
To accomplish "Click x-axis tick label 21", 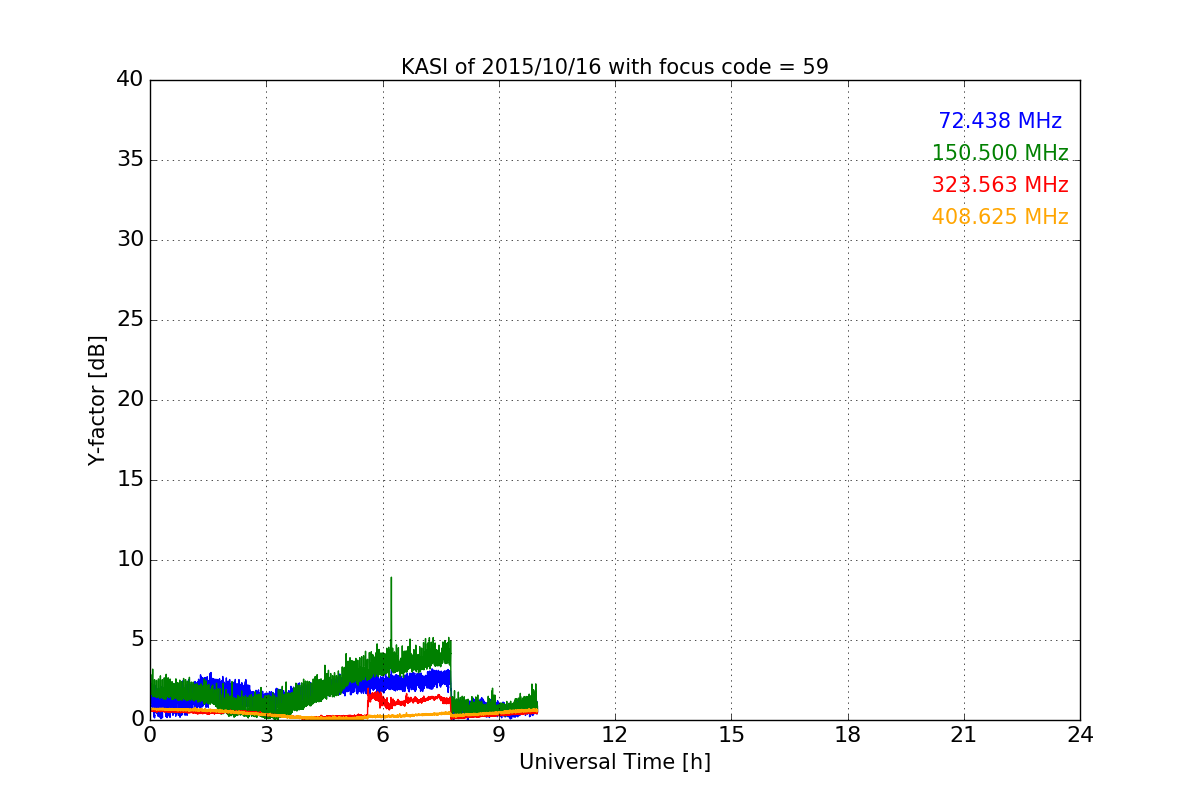I will 964,734.
